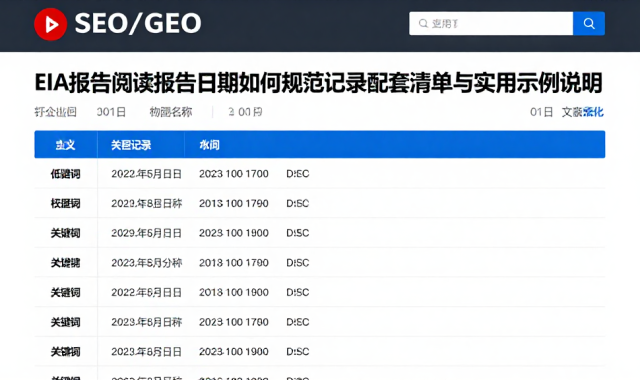
Task: Click '物题名称' label in meta row
Action: pyautogui.click(x=171, y=112)
